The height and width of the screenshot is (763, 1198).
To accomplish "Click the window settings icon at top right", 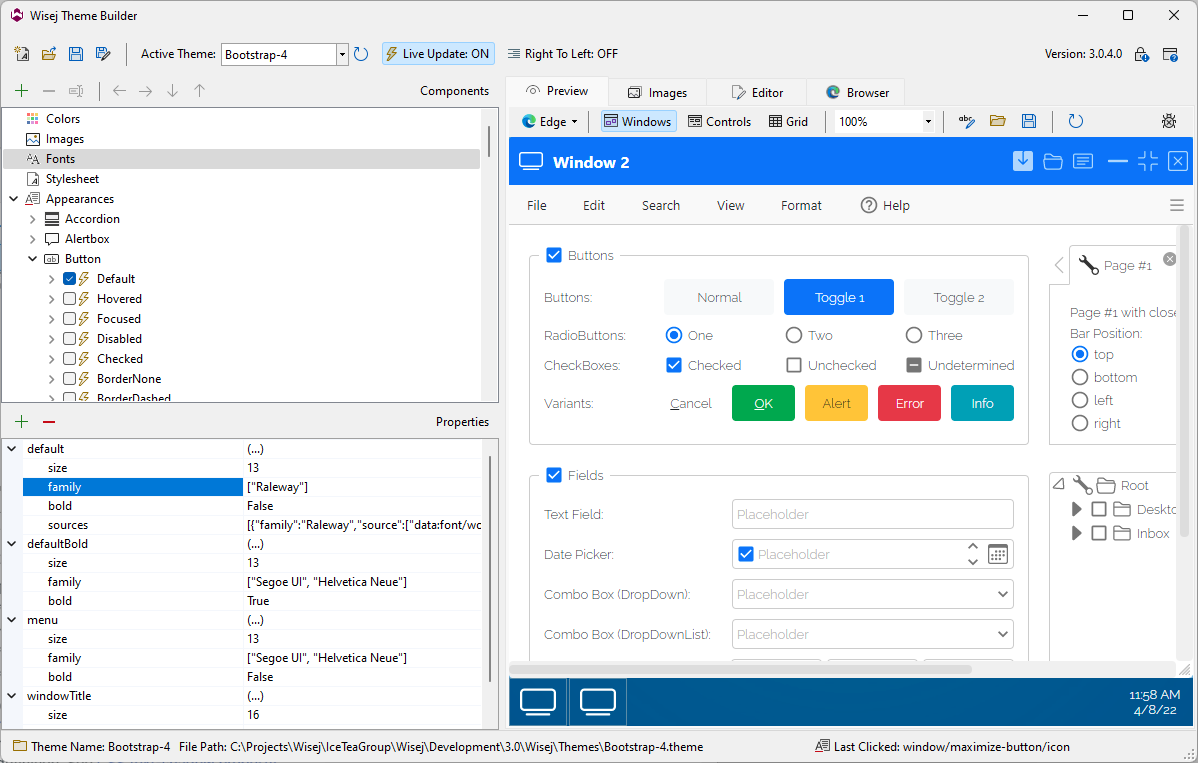I will pyautogui.click(x=1170, y=54).
